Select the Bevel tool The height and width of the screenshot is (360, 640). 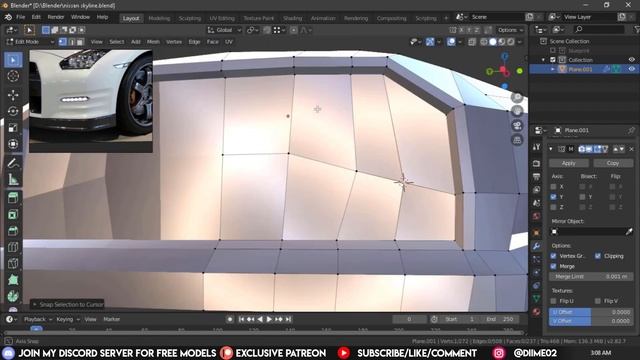[x=13, y=231]
